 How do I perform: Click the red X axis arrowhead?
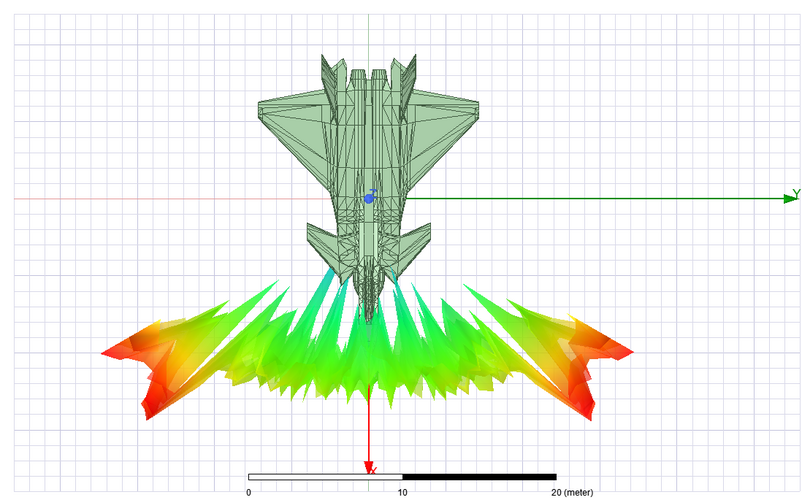point(368,467)
